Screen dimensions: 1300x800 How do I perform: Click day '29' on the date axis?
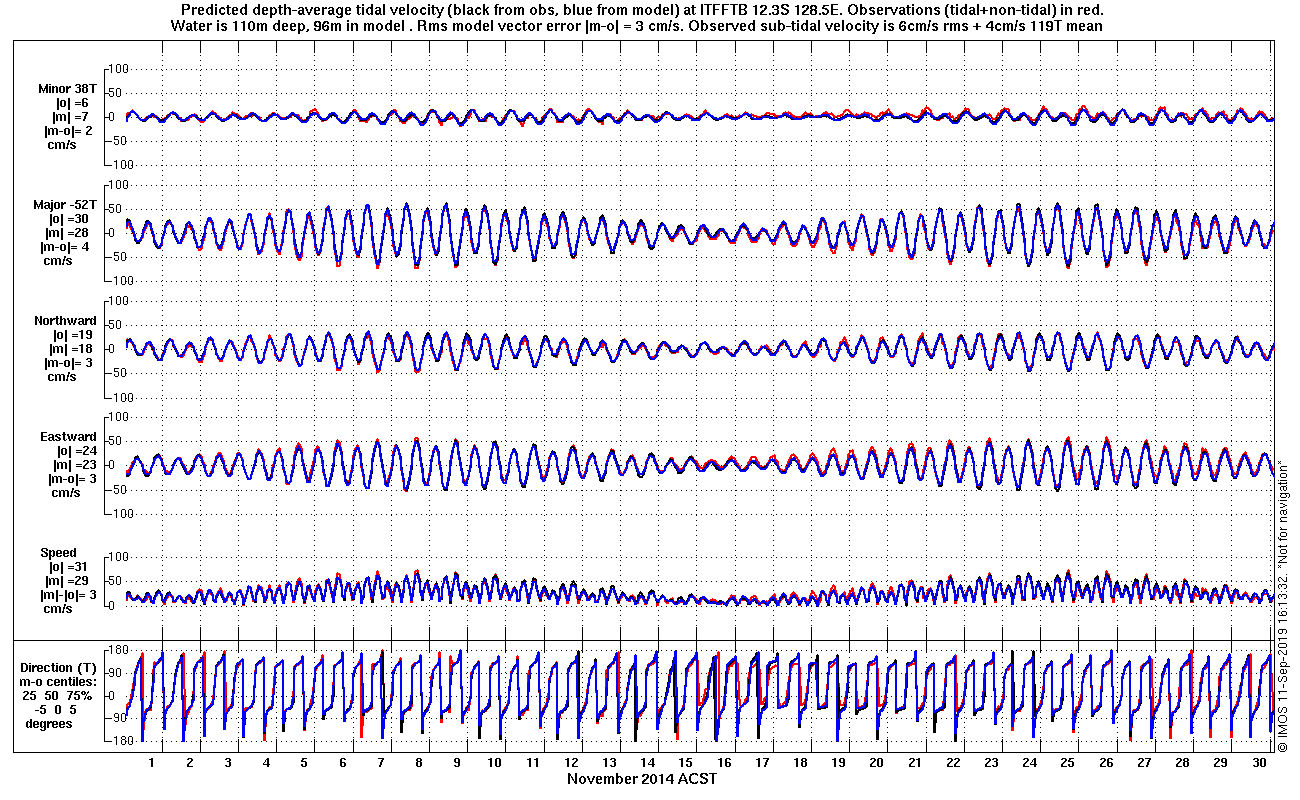[x=1220, y=762]
